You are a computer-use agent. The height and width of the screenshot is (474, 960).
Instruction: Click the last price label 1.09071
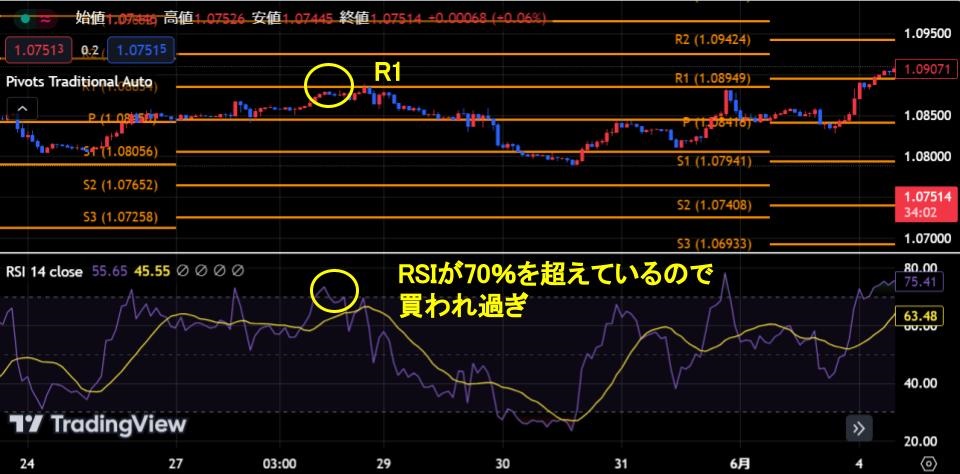pos(926,67)
